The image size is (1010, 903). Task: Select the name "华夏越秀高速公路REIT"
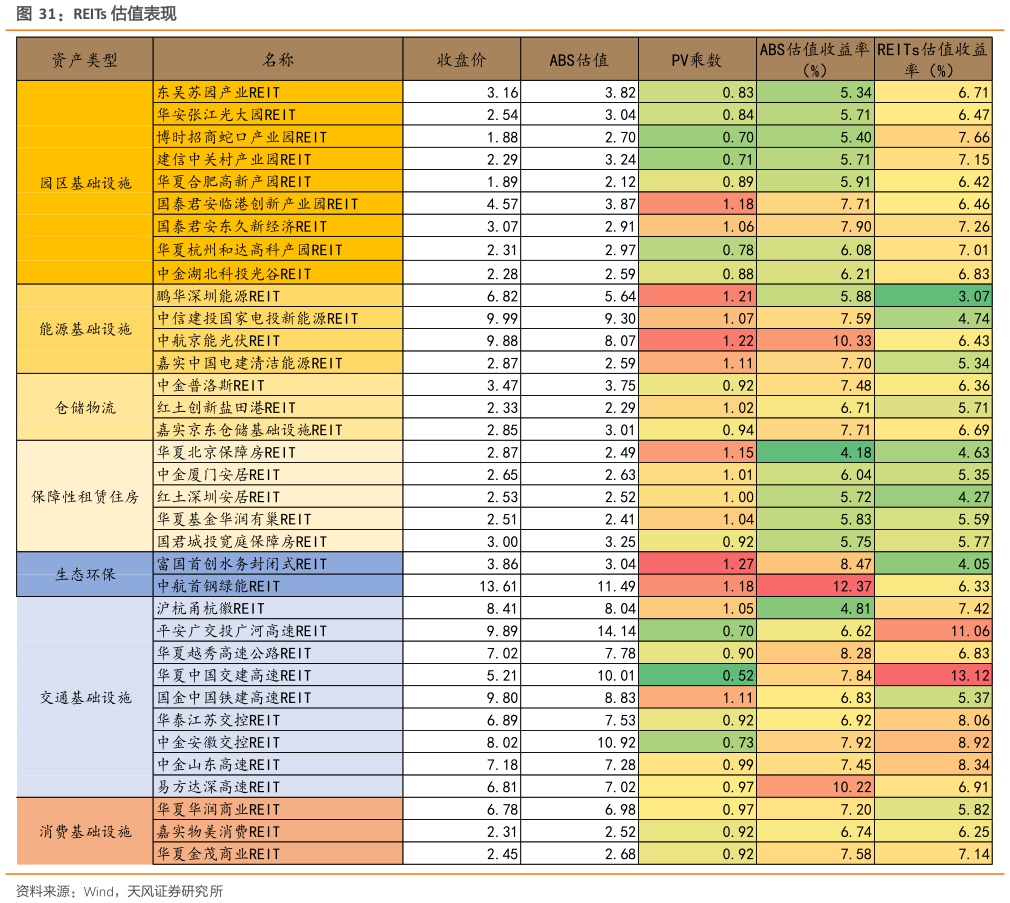click(x=234, y=653)
